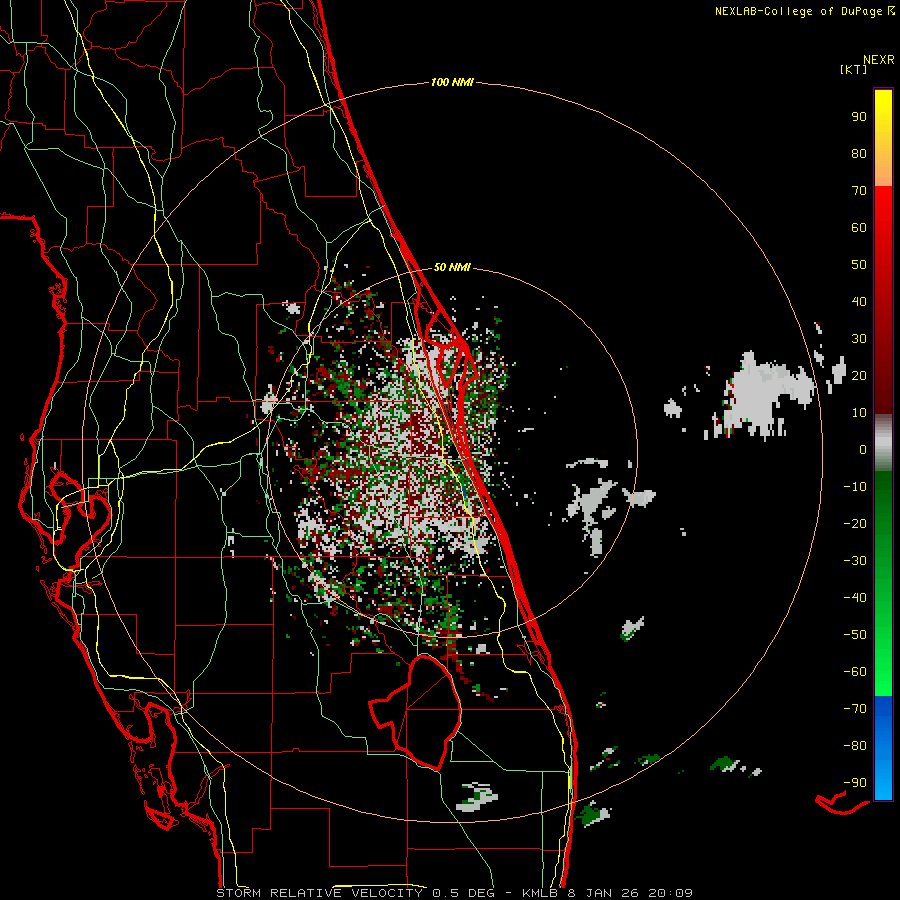Image resolution: width=900 pixels, height=900 pixels.
Task: Click the -80 value on the velocity scale
Action: click(x=855, y=746)
